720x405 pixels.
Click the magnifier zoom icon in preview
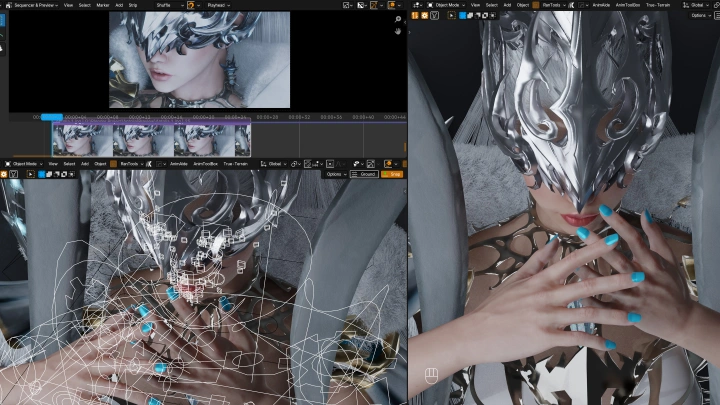pyautogui.click(x=398, y=19)
